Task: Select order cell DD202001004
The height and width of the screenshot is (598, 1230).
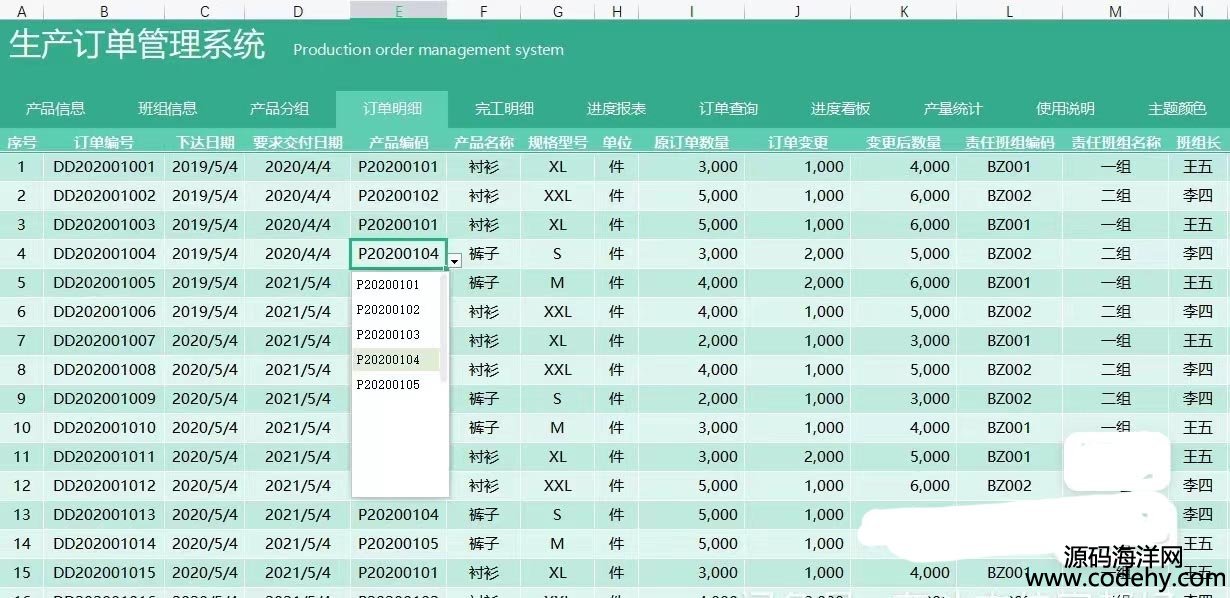Action: click(x=104, y=254)
